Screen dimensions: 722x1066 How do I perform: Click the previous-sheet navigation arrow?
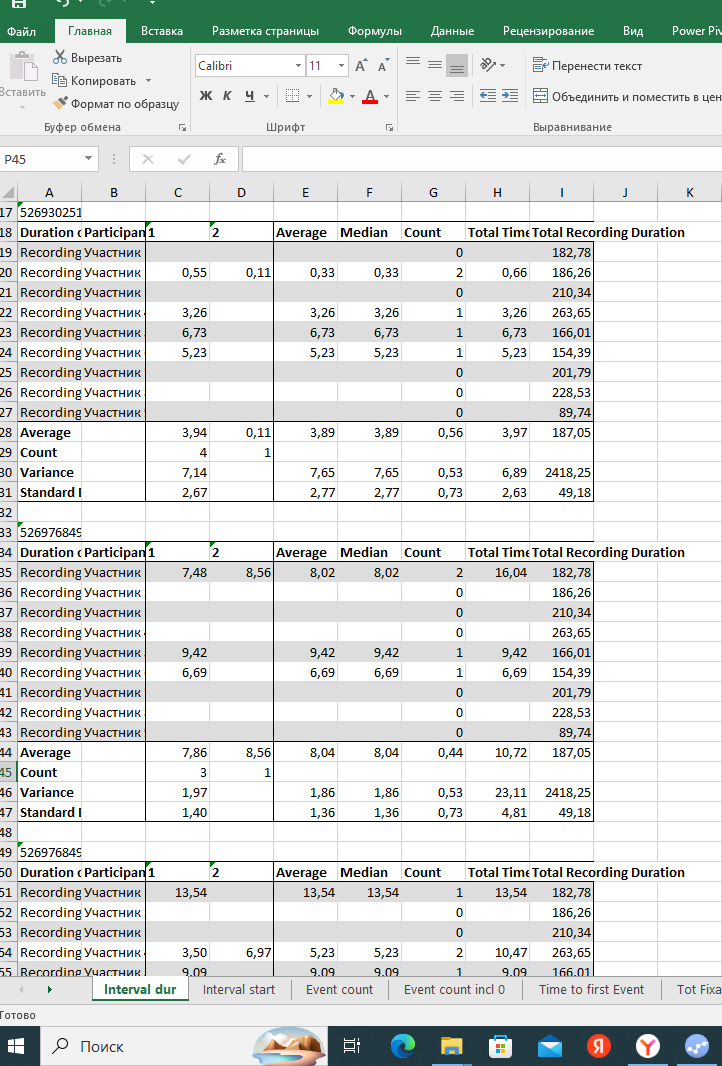pos(21,989)
